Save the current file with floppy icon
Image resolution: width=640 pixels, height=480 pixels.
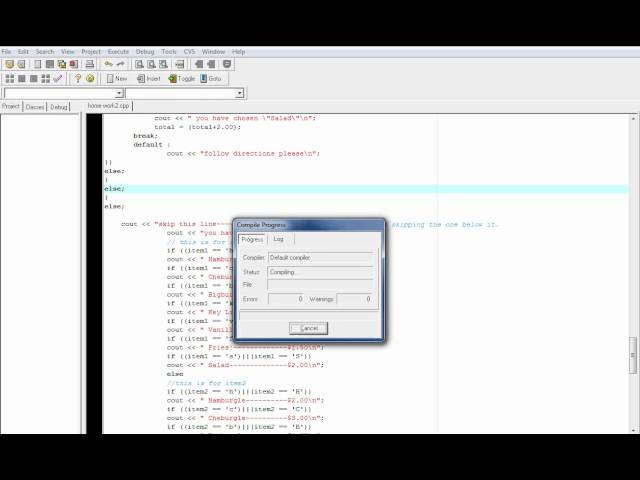pos(50,64)
